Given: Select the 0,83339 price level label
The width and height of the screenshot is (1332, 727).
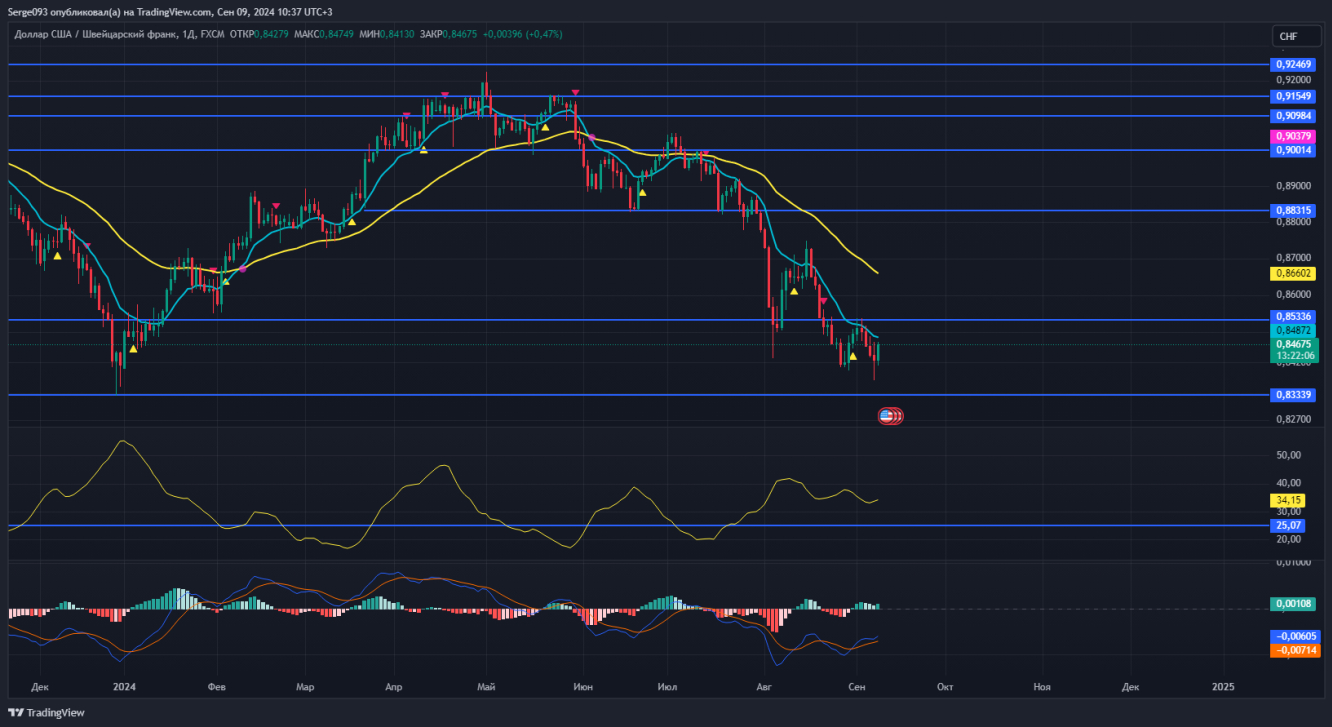Looking at the screenshot, I should click(1294, 395).
